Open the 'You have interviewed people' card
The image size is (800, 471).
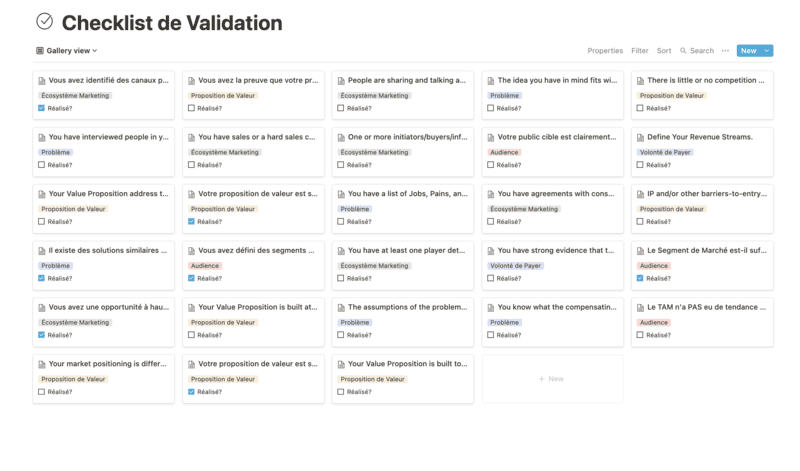[x=104, y=152]
